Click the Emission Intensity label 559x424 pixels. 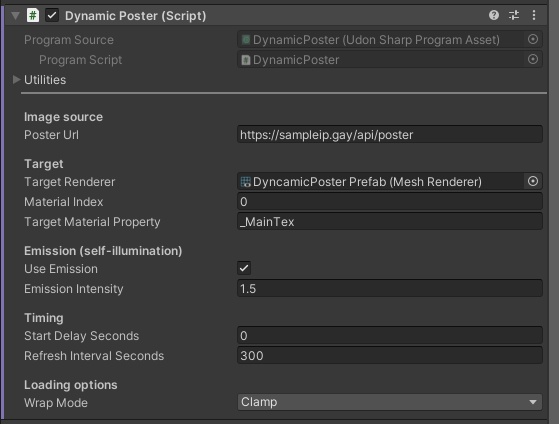(x=74, y=289)
